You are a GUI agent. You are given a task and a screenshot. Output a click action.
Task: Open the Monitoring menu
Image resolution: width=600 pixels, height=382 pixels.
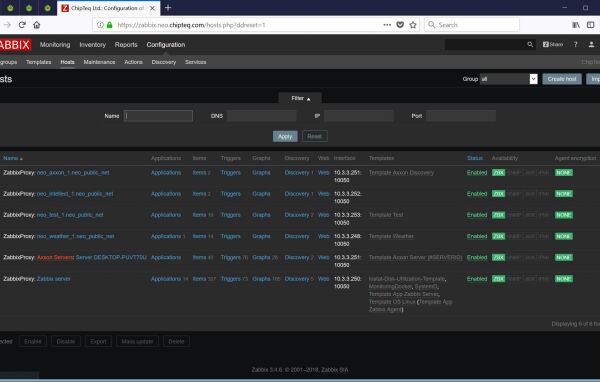click(x=55, y=45)
